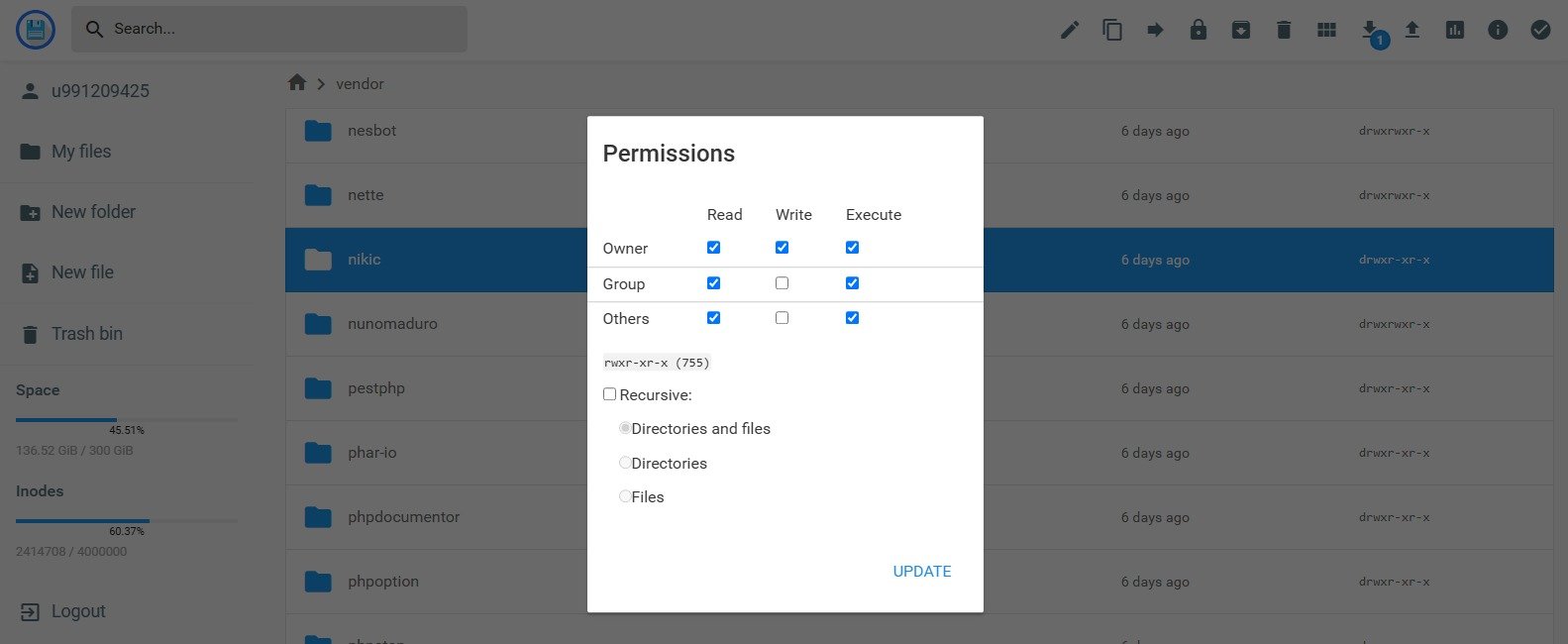
Task: Click the pestphp folder icon
Action: tap(318, 388)
